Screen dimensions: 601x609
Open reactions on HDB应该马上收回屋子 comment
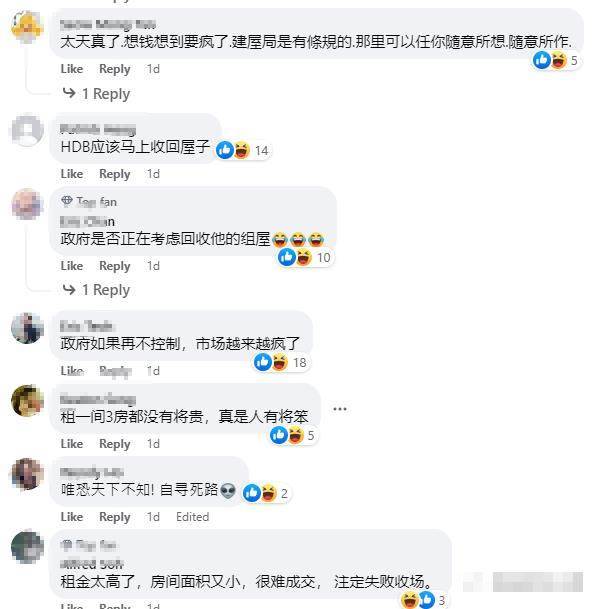pos(243,150)
